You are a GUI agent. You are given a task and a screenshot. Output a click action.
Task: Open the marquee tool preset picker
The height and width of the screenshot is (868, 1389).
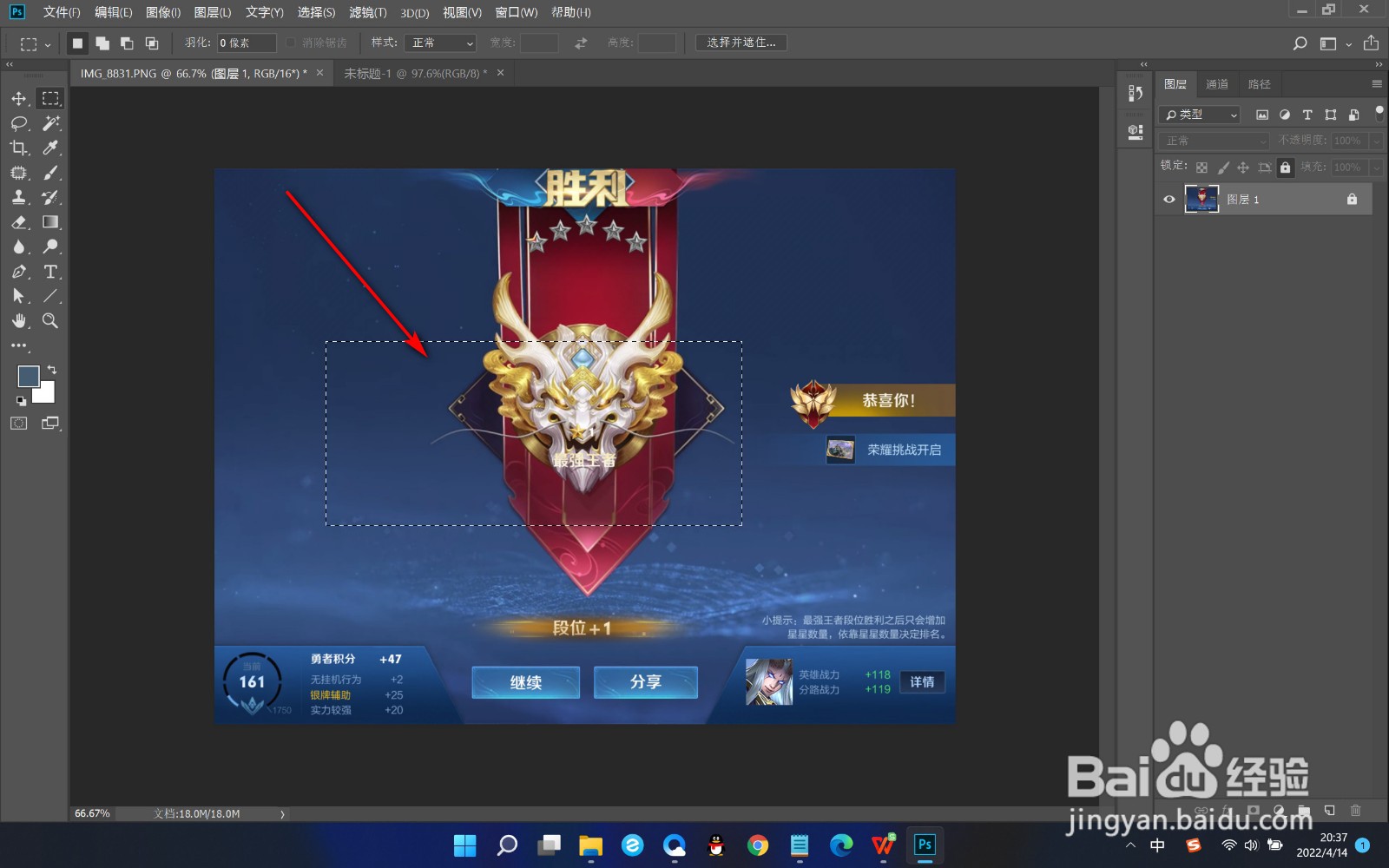click(35, 43)
